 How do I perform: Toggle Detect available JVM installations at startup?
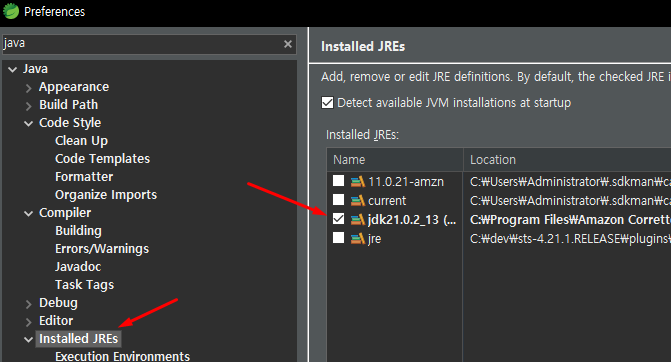pyautogui.click(x=327, y=103)
